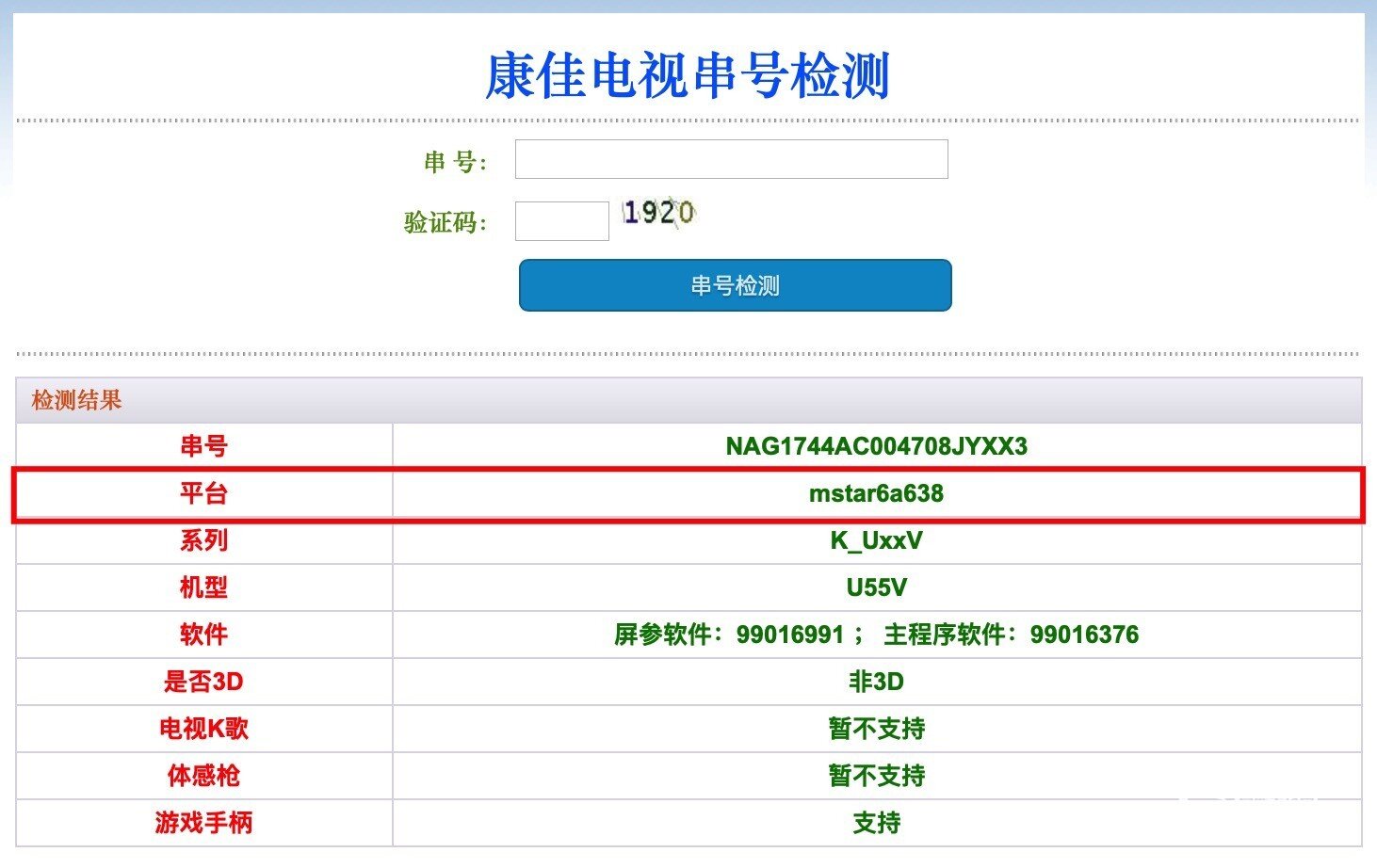Click the 电视K歌 row label
Image resolution: width=1377 pixels, height=868 pixels.
tap(204, 729)
